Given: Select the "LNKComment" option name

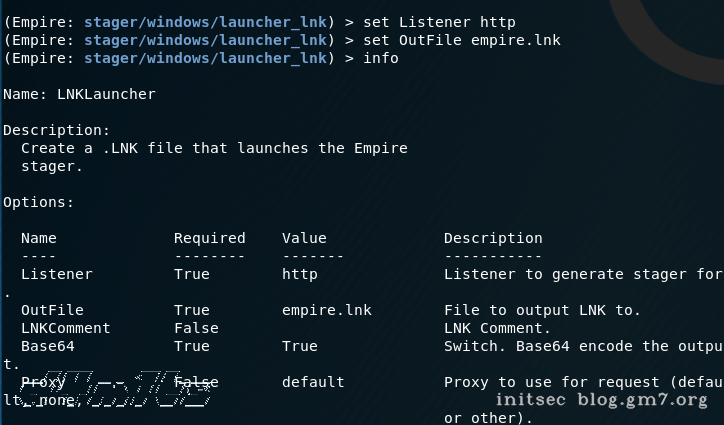Looking at the screenshot, I should tap(65, 328).
